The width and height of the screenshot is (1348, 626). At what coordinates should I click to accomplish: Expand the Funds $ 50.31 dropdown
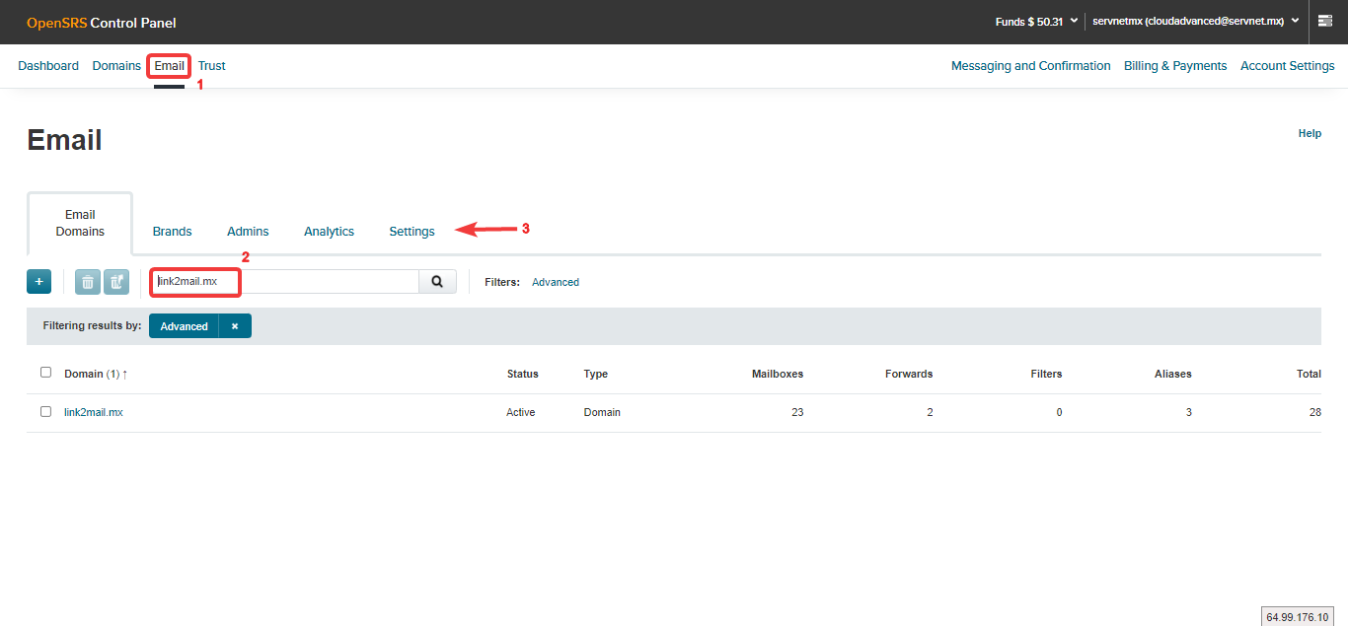(1036, 21)
